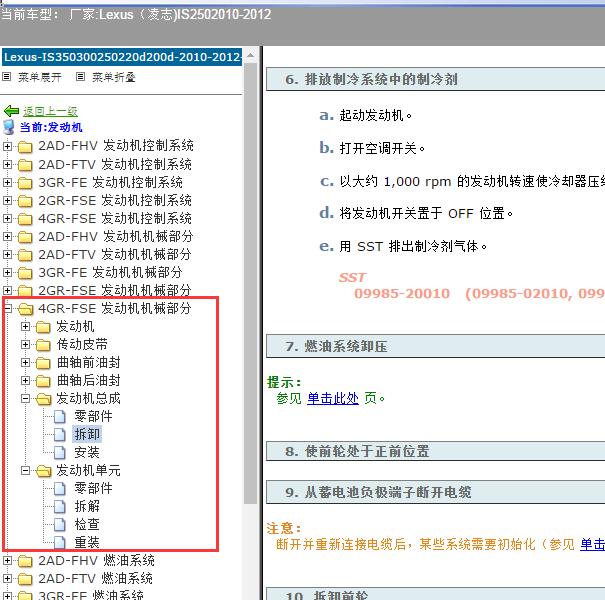Image resolution: width=605 pixels, height=600 pixels.
Task: Click the tree panel vertical scrollbar thumb
Action: (x=250, y=284)
